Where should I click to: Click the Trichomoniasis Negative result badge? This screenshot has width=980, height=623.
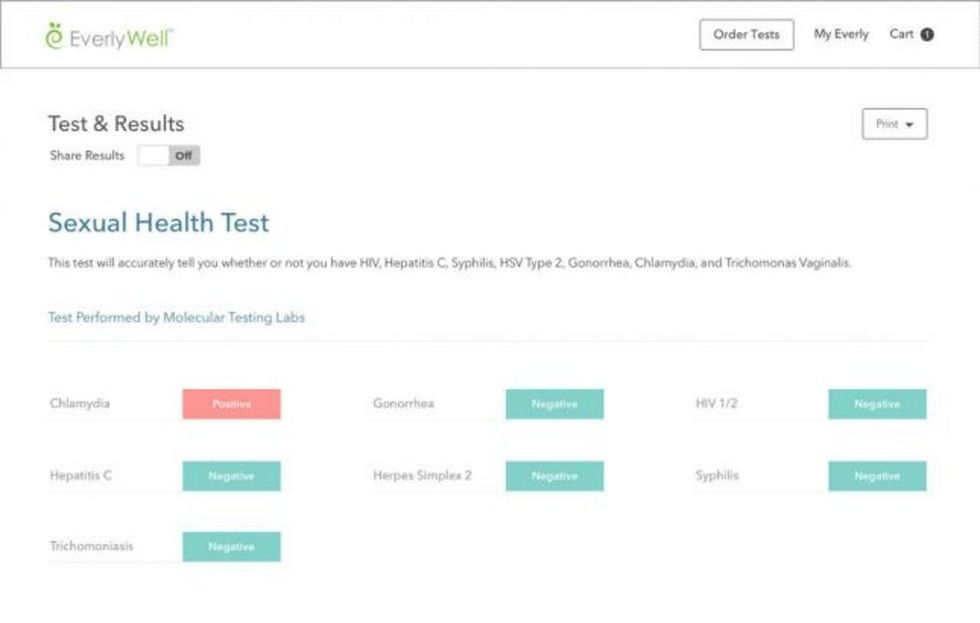click(231, 547)
